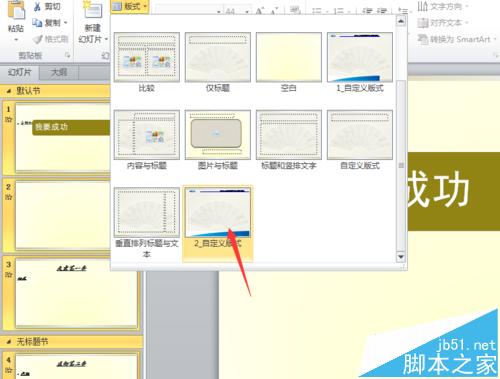Click the Text Direction (文字方向) icon

[422, 6]
